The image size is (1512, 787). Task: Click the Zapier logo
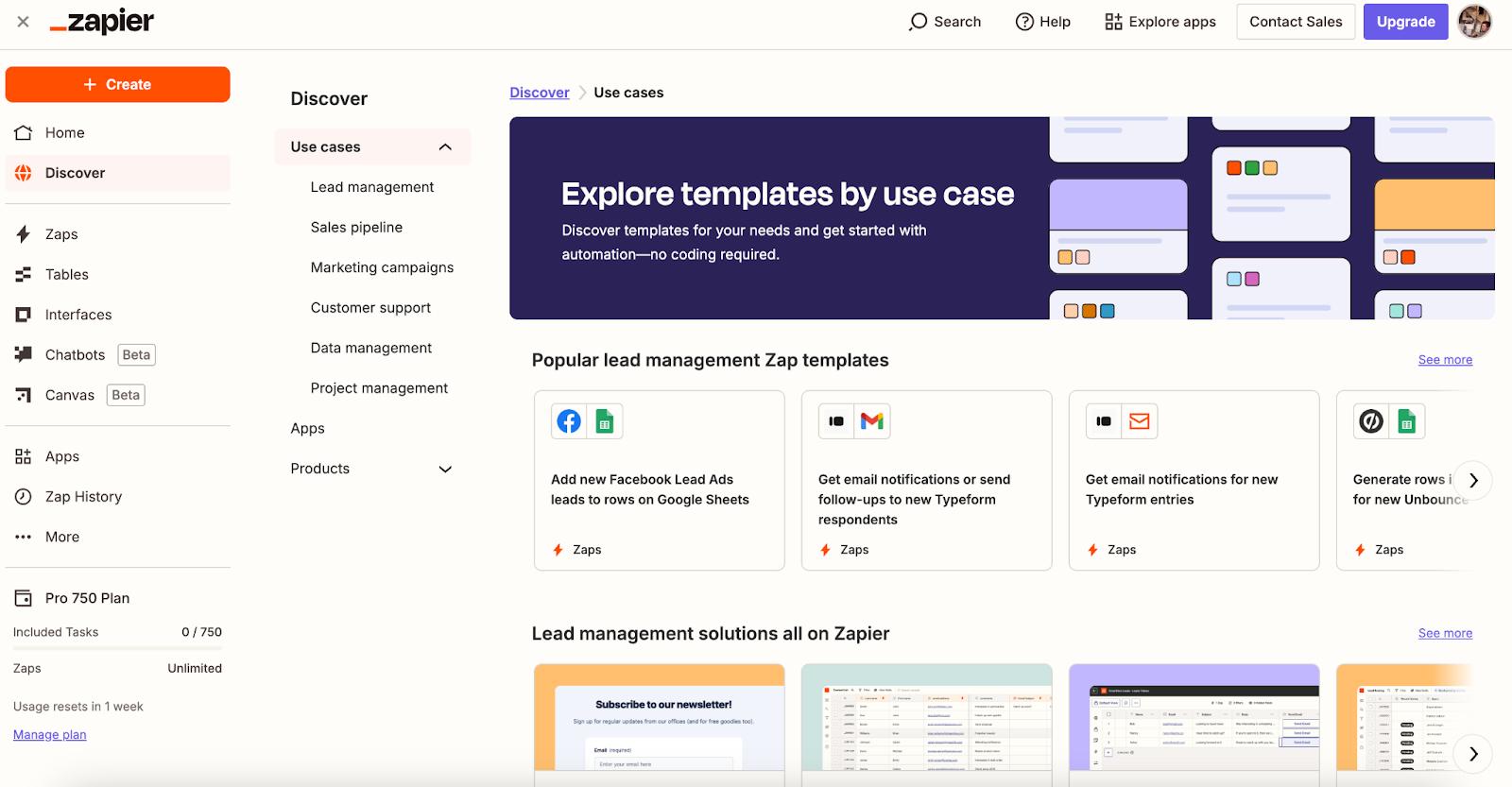[101, 22]
